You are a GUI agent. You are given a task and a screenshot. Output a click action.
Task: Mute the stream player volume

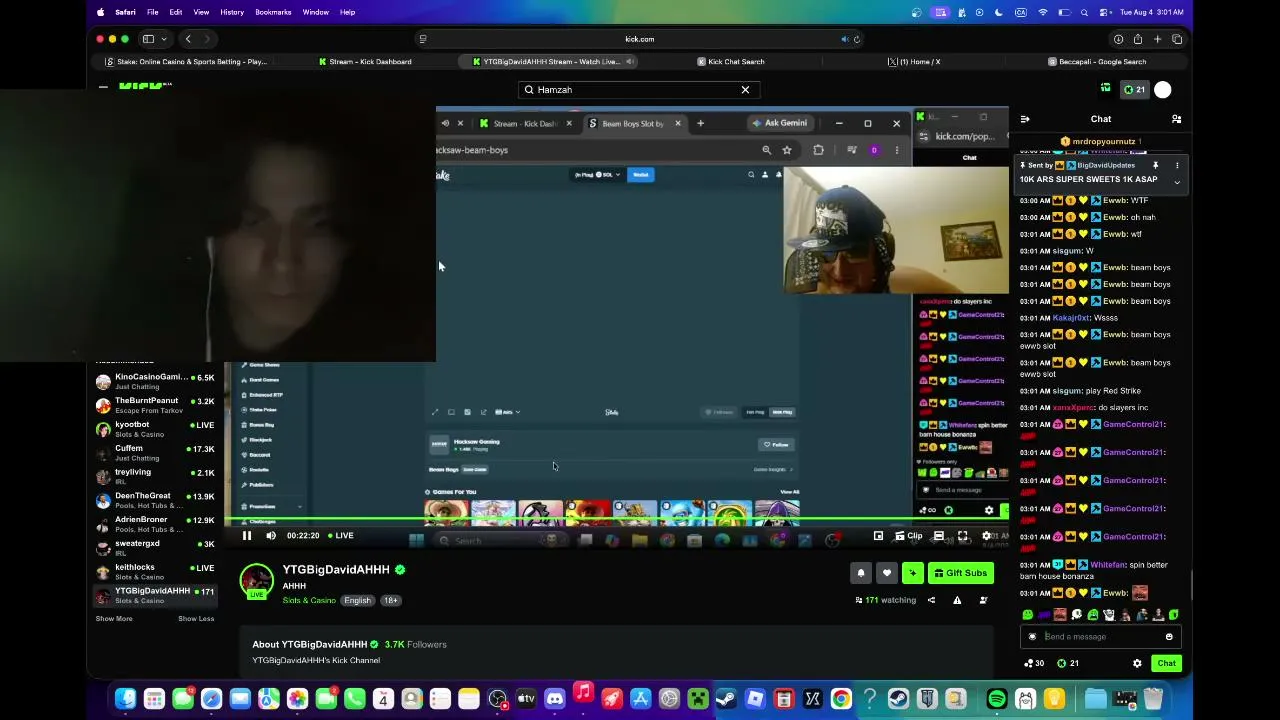tap(271, 536)
